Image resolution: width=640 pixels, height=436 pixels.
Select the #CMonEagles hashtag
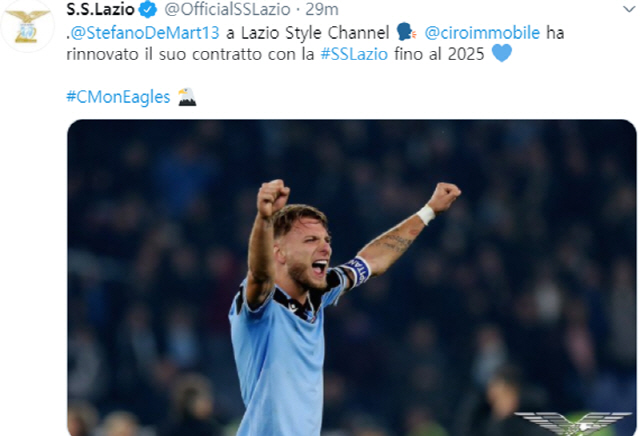pos(118,98)
